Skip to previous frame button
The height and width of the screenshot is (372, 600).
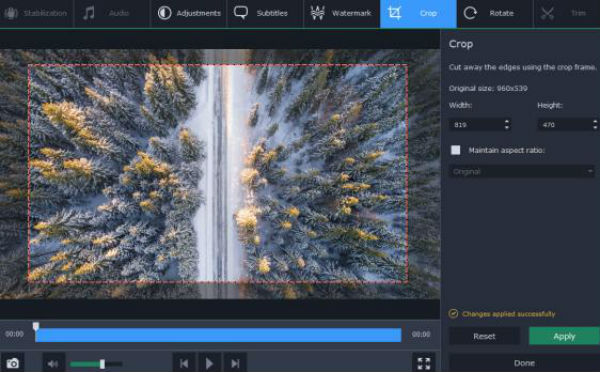184,363
